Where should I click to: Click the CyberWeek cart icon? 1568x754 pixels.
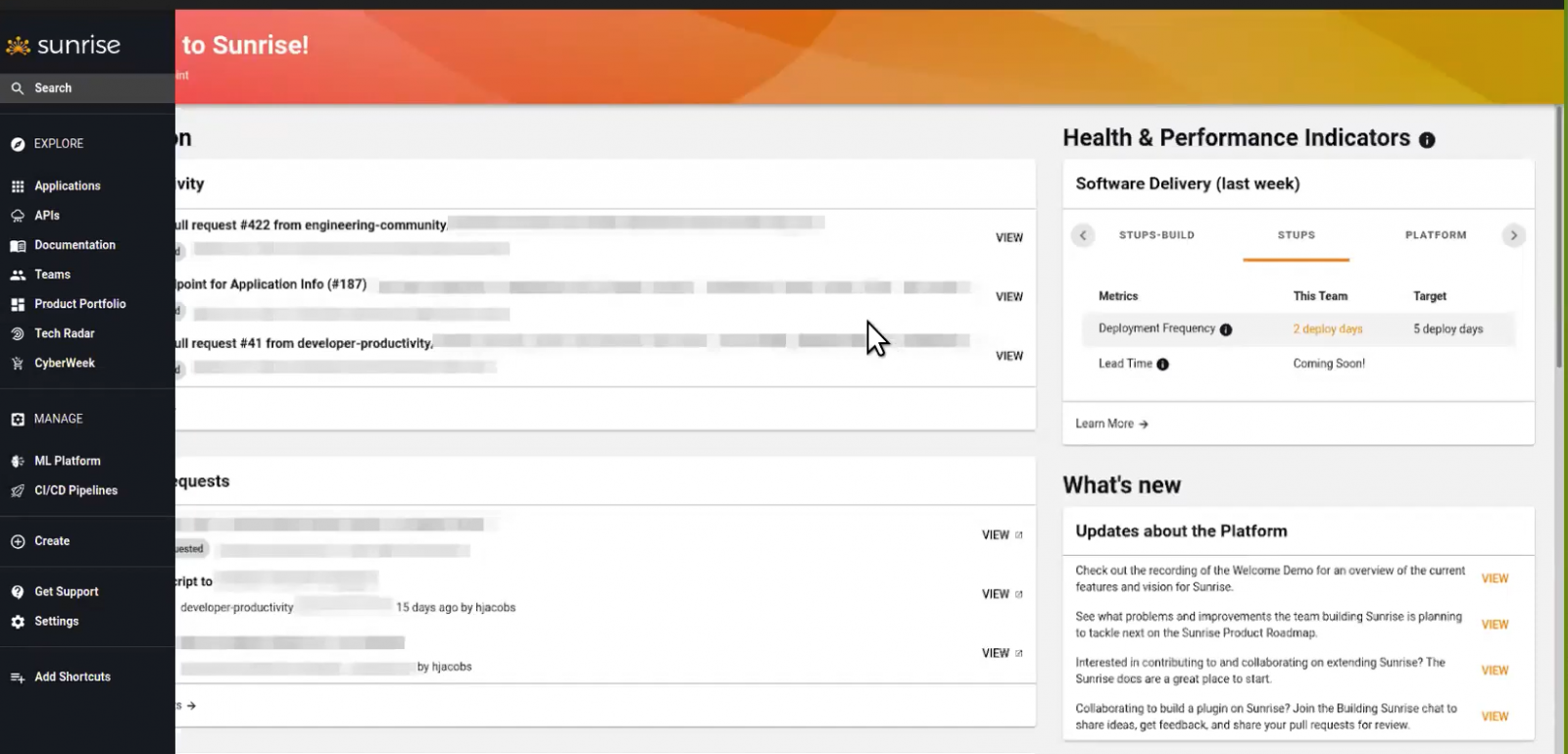coord(18,364)
